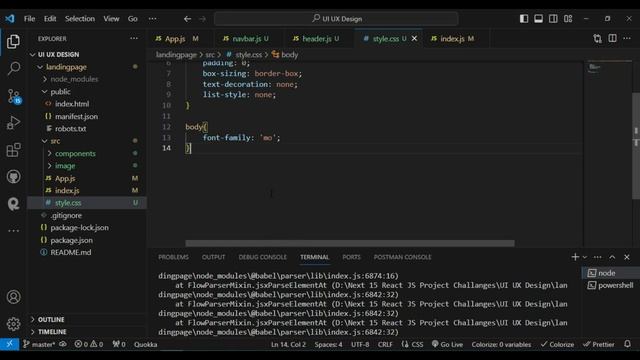Open the Selection menu
The height and width of the screenshot is (360, 640).
[80, 19]
